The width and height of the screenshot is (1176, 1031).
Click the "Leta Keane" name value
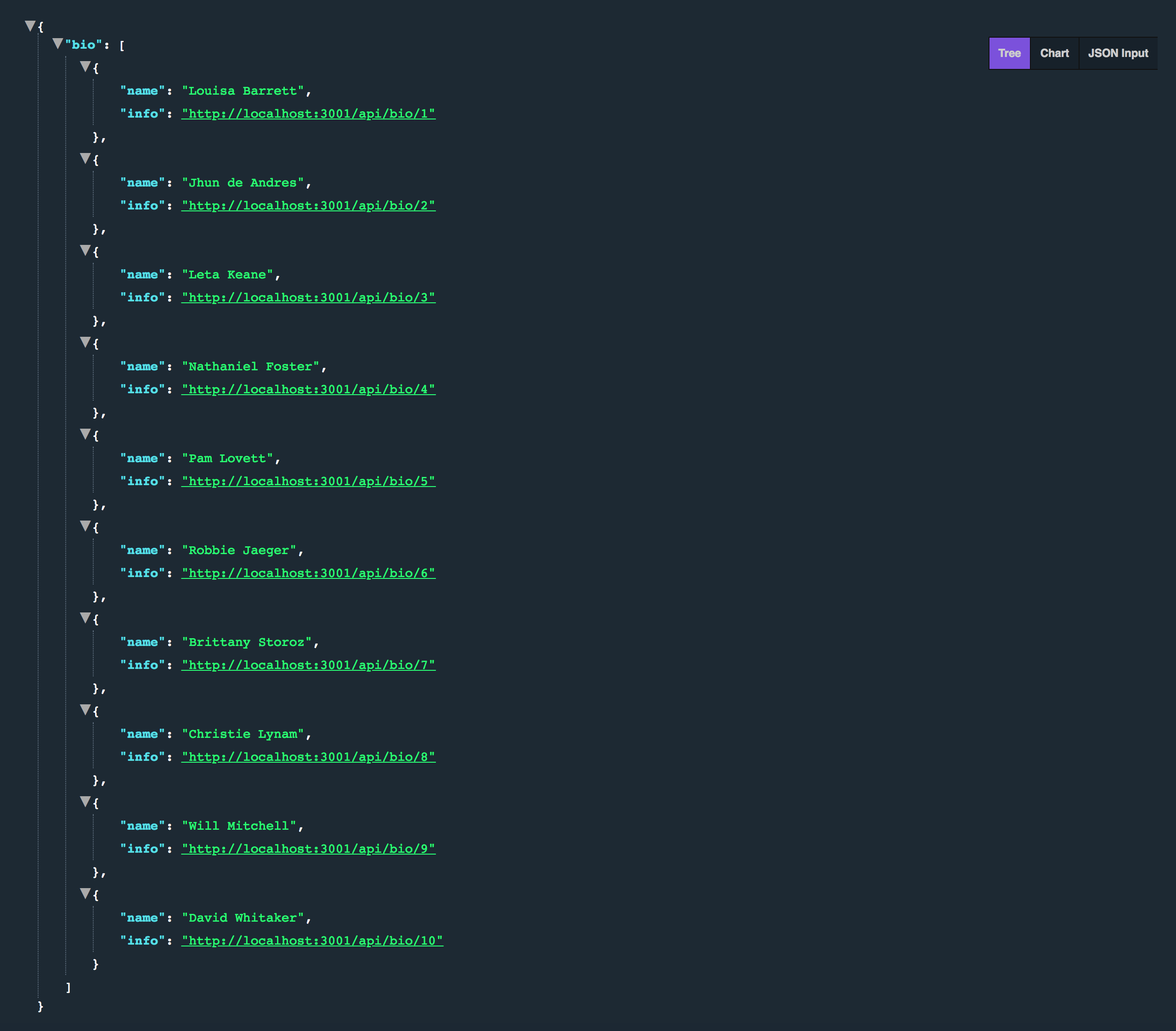click(x=227, y=275)
